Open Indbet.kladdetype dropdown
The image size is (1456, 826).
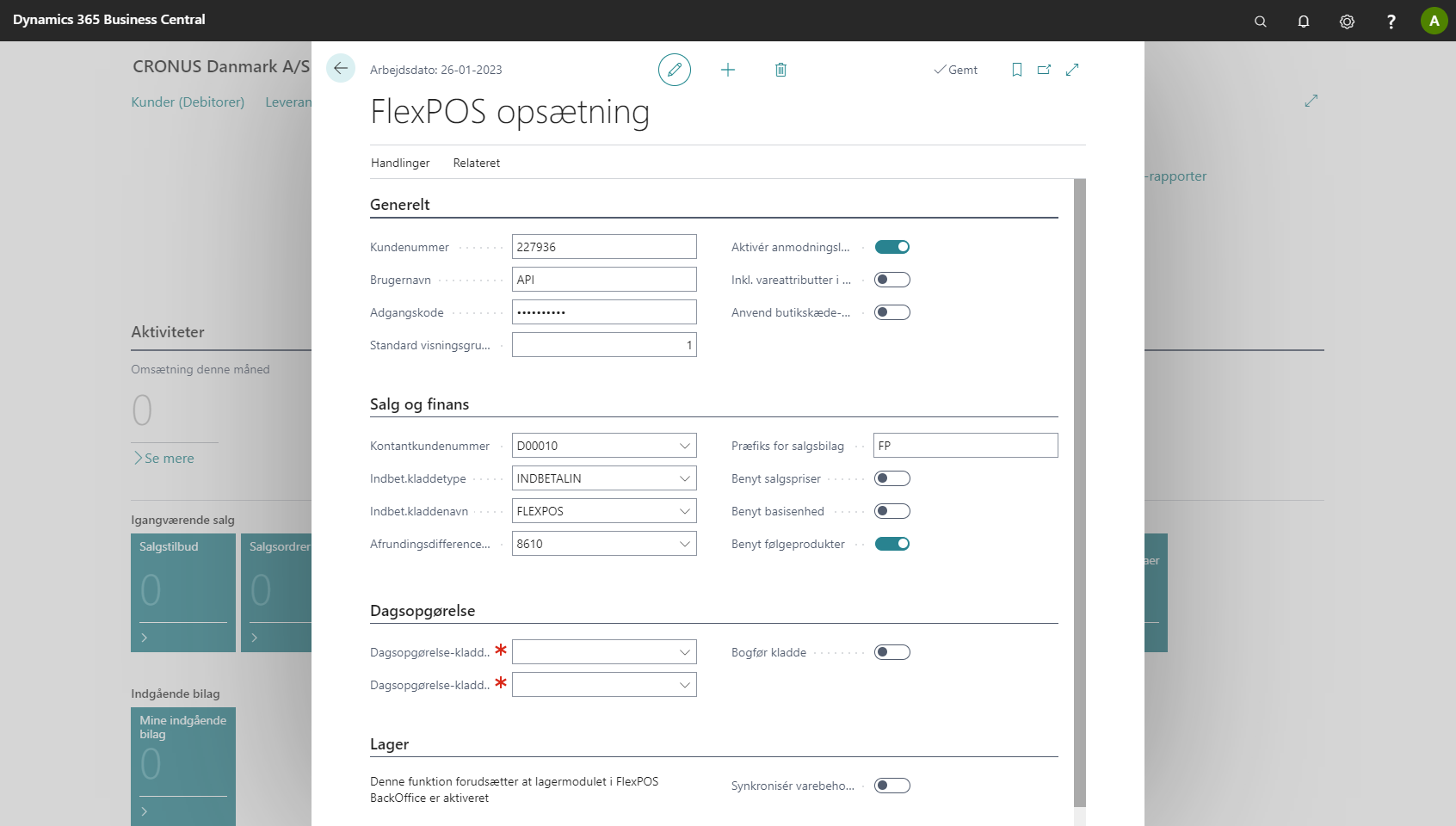click(685, 478)
